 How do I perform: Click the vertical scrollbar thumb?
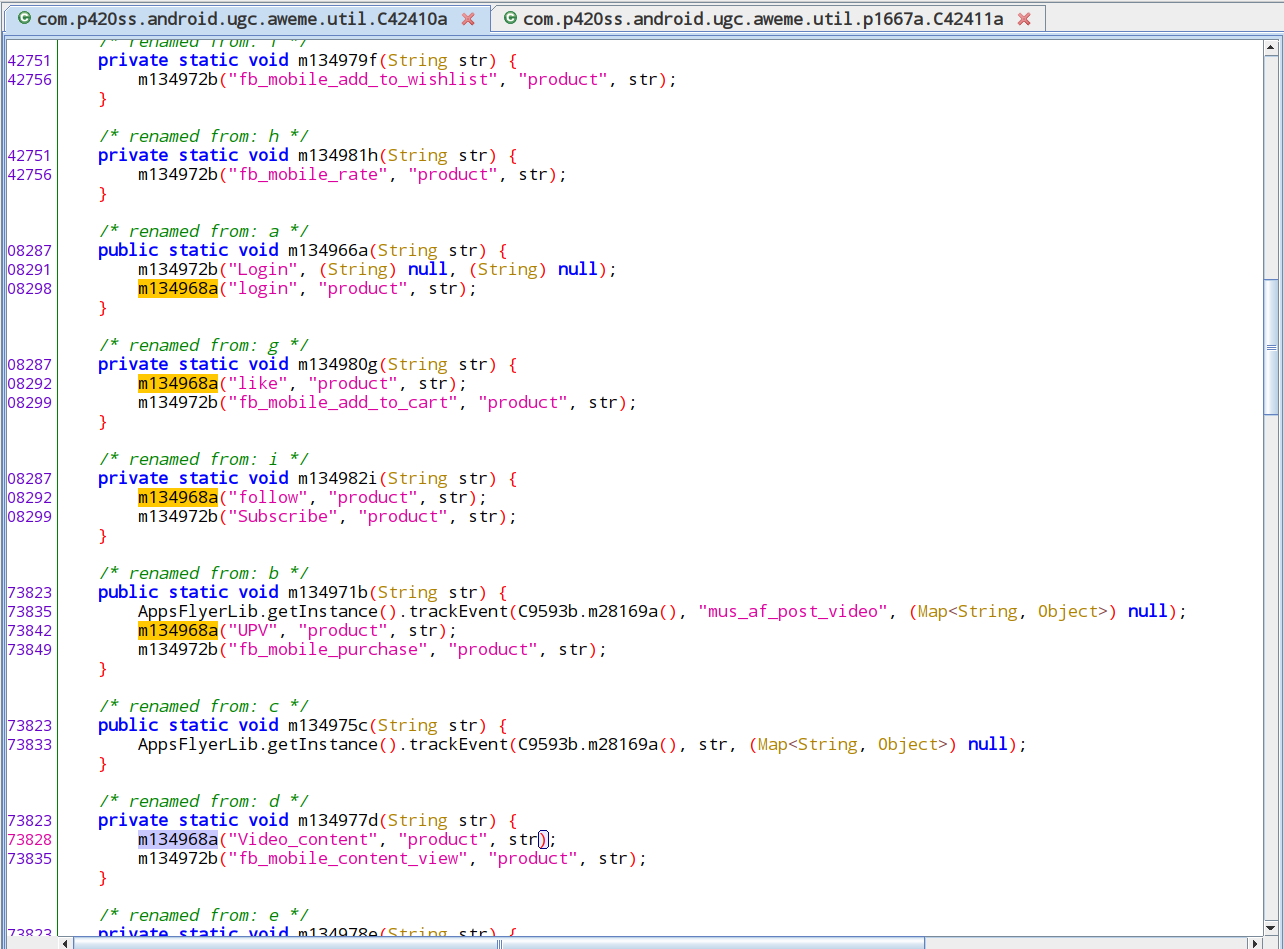[1271, 347]
